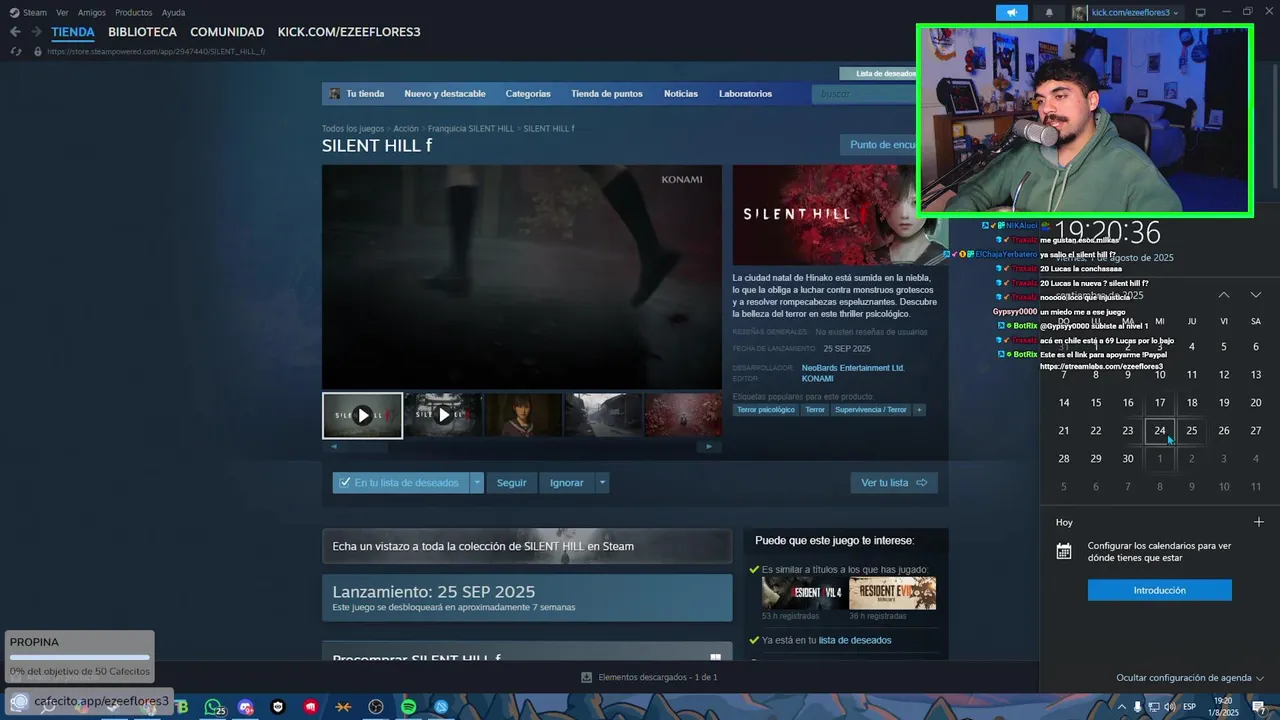Click the orange arrows taskbar icon
The height and width of the screenshot is (720, 1280).
pos(343,707)
